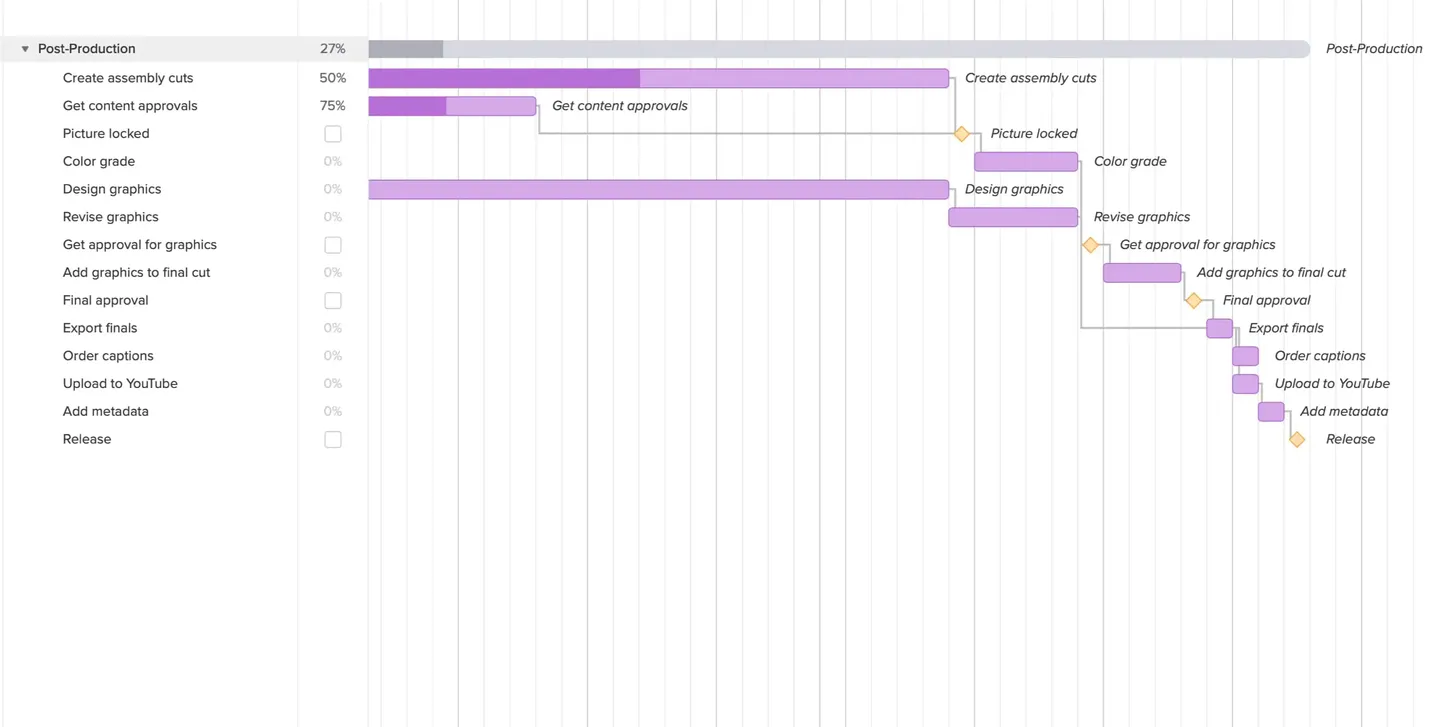The height and width of the screenshot is (727, 1430).
Task: Click the Release chart label
Action: click(1350, 440)
